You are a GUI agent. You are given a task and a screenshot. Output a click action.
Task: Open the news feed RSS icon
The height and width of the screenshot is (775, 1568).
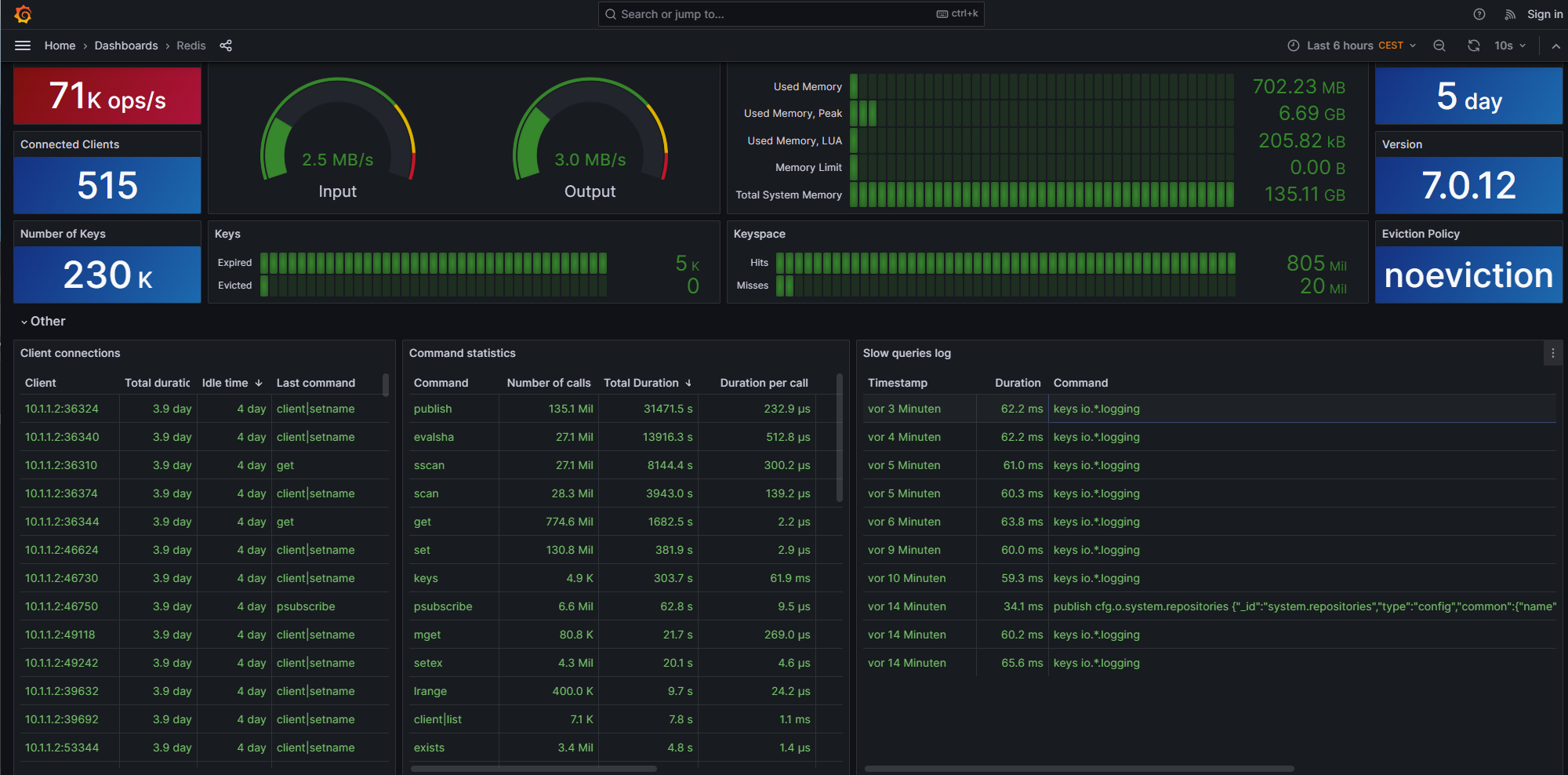tap(1509, 14)
